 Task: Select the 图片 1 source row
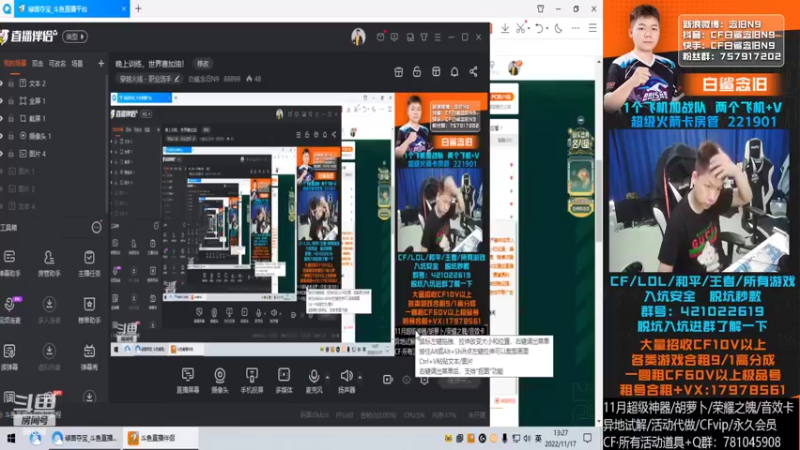tap(53, 171)
